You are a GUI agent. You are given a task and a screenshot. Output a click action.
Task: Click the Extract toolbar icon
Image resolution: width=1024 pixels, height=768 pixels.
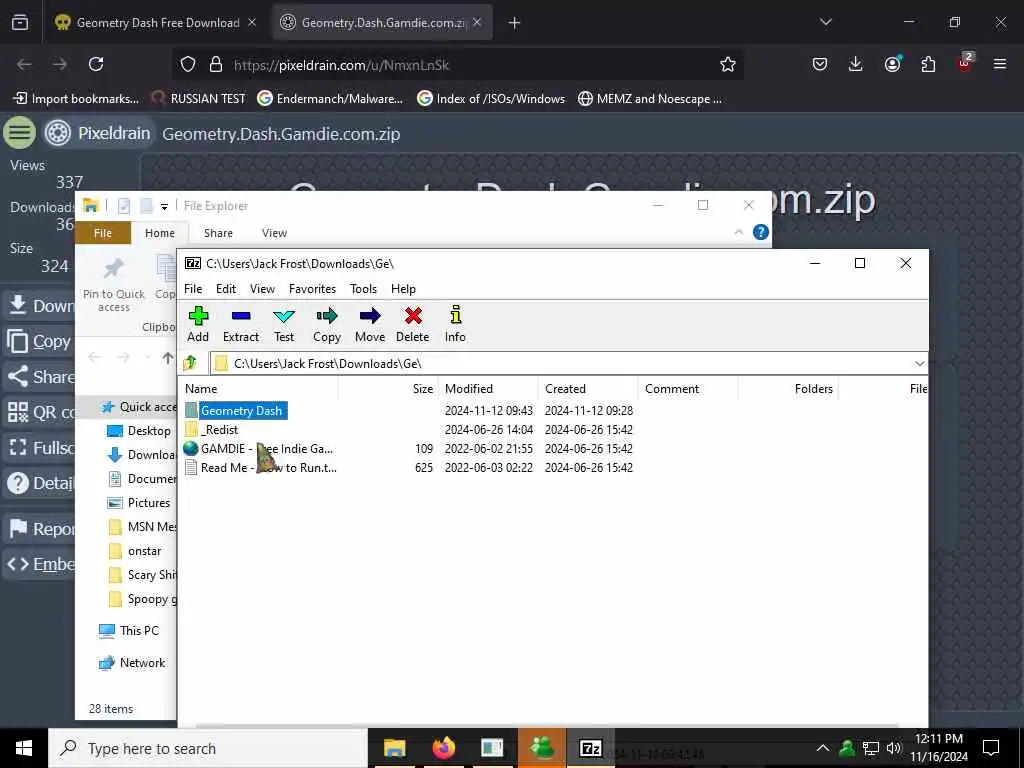tap(241, 324)
